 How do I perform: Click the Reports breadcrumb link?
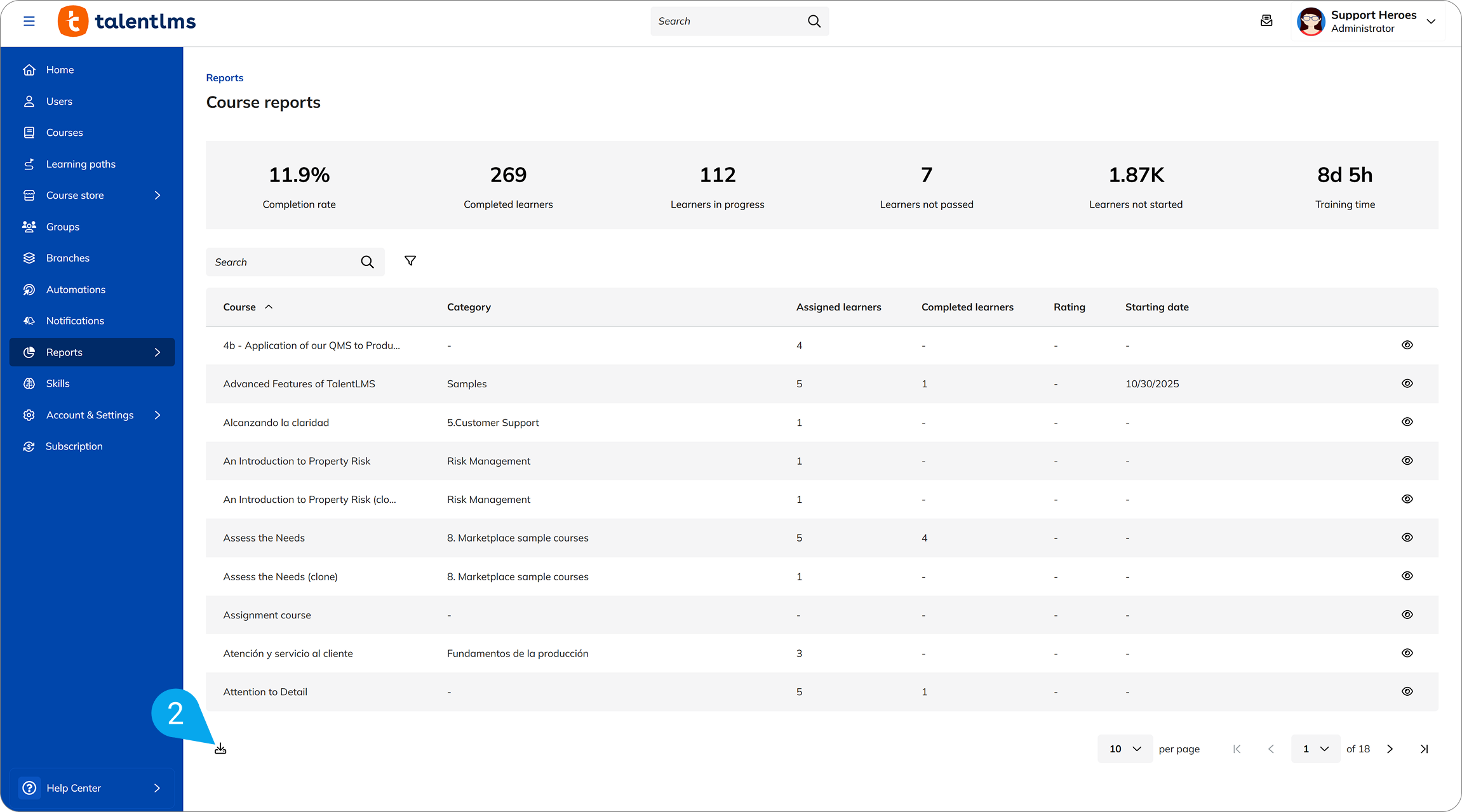point(225,77)
